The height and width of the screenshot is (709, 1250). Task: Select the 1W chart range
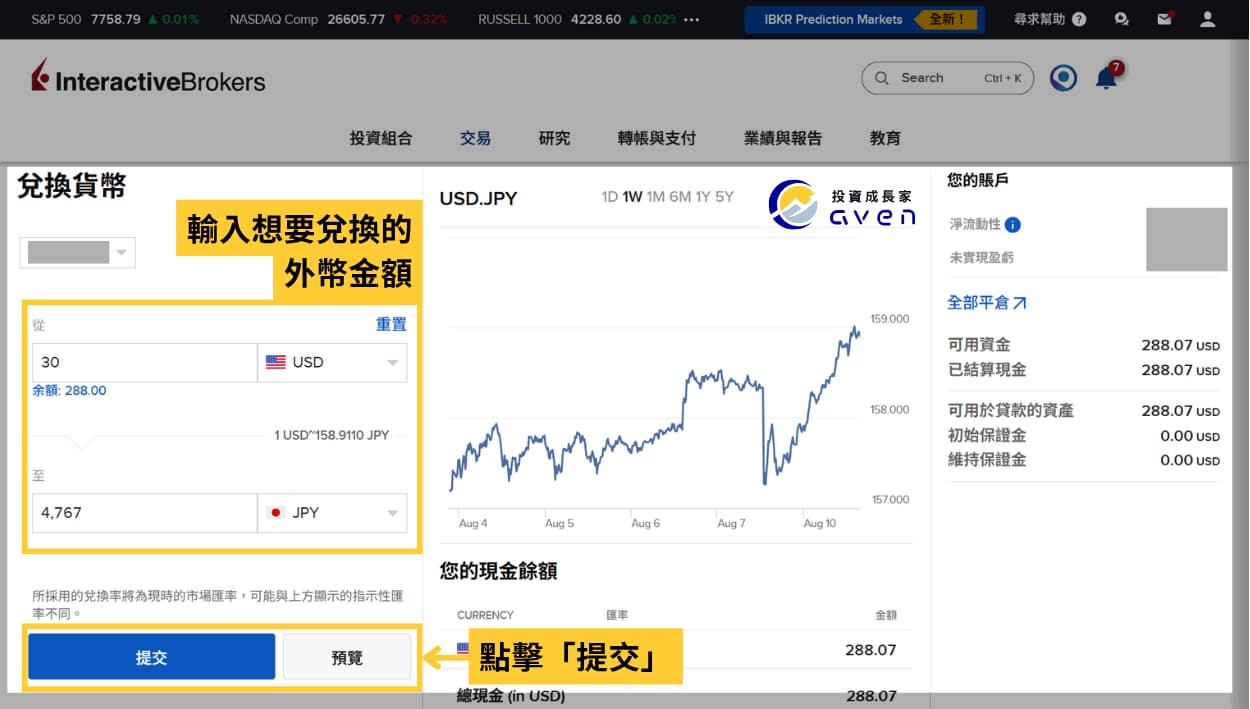pyautogui.click(x=632, y=197)
